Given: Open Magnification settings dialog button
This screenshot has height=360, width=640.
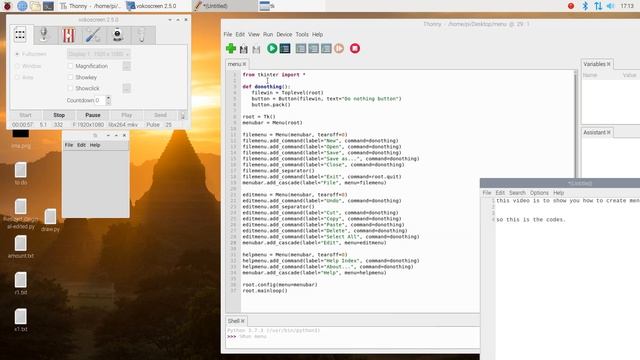Looking at the screenshot, I should point(127,66).
